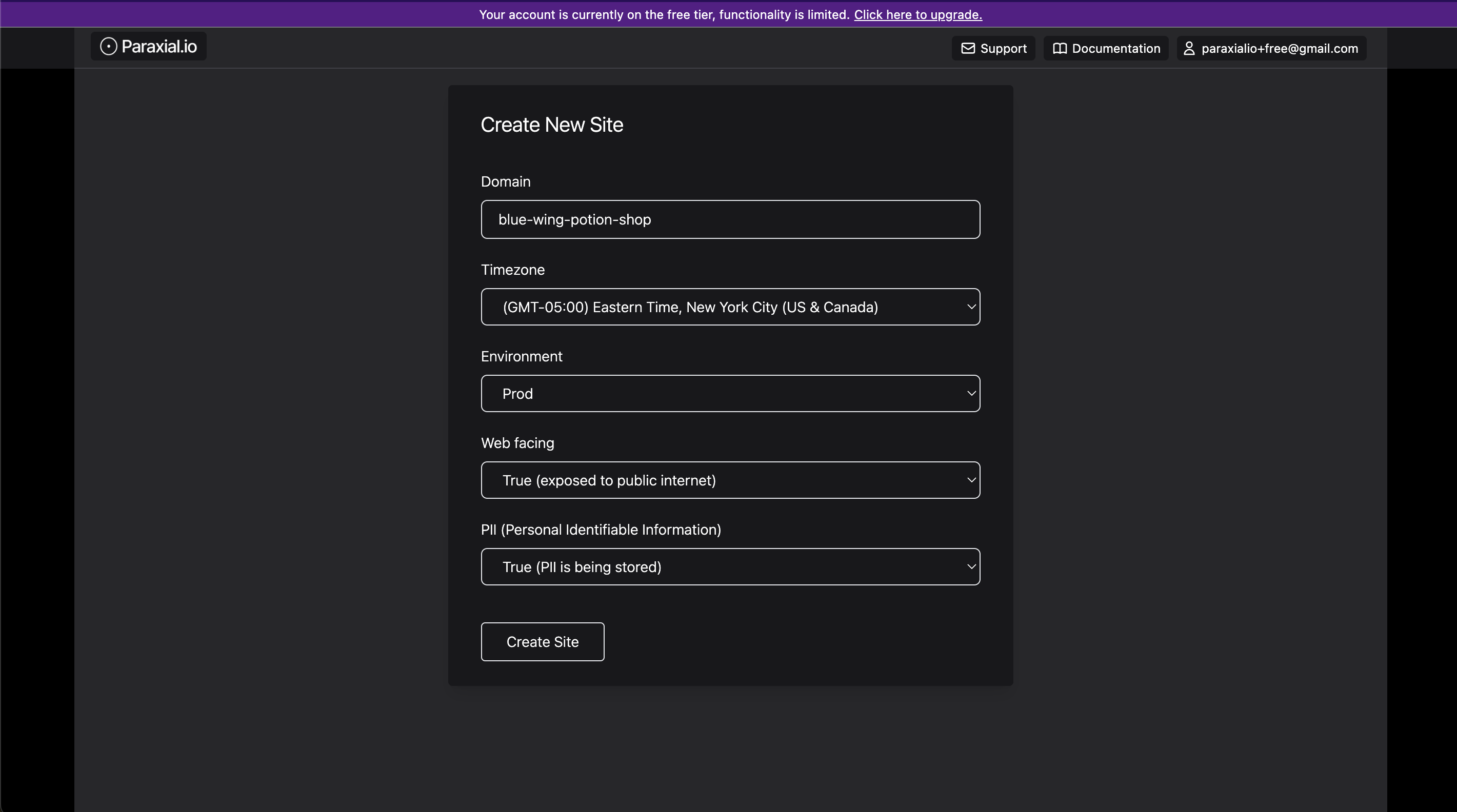Follow the Click here to upgrade link
The image size is (1457, 812).
click(917, 15)
